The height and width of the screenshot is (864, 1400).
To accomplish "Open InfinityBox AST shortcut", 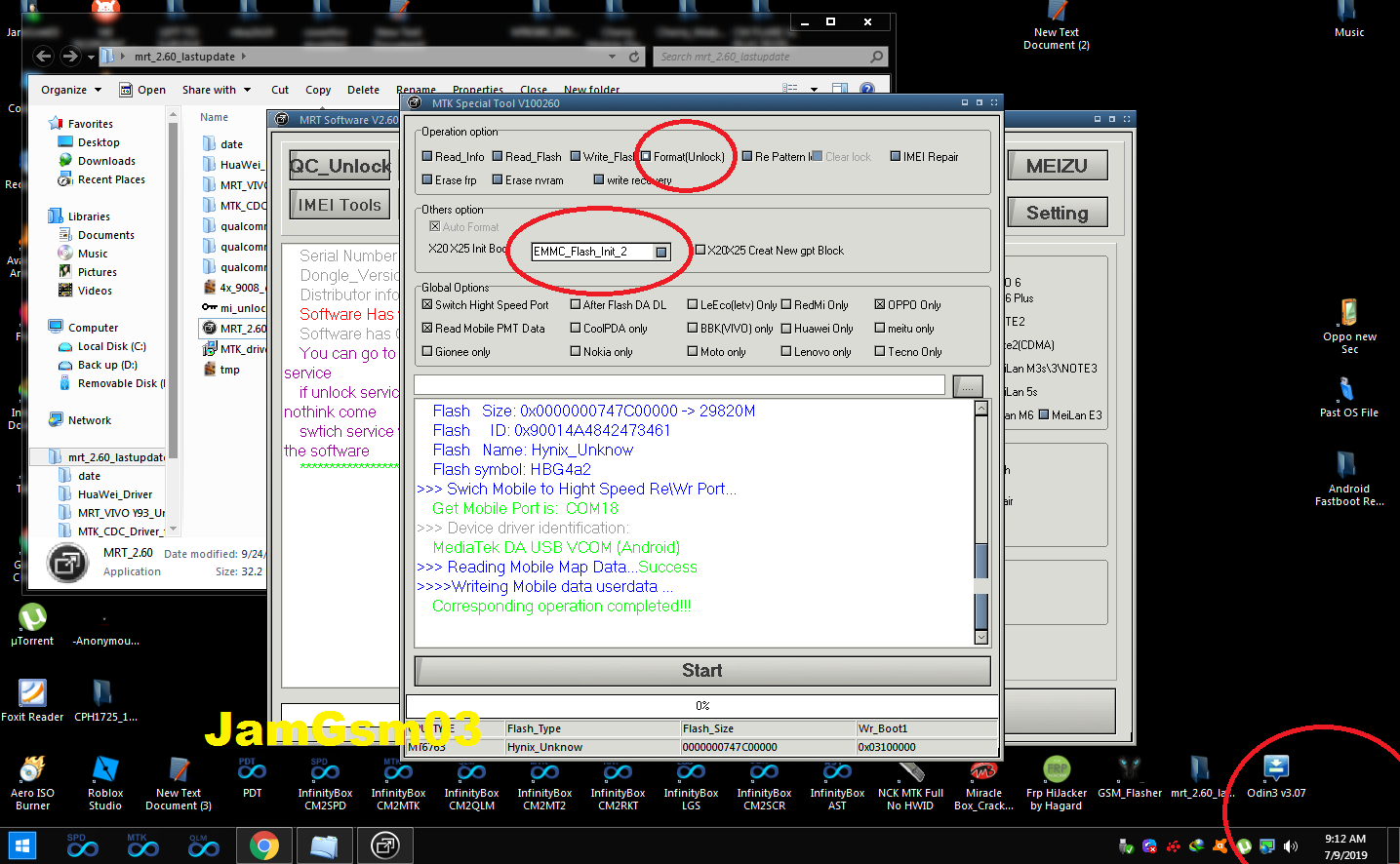I will coord(837,783).
